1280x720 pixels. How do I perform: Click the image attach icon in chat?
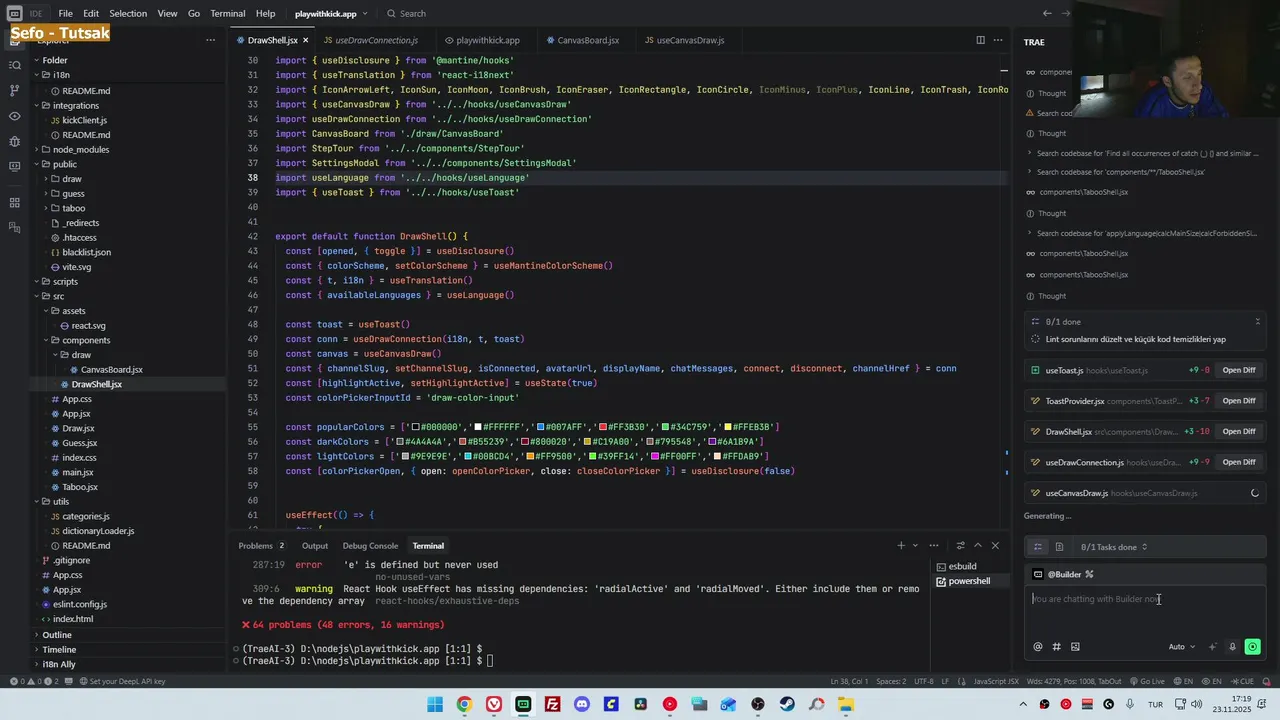click(1075, 647)
